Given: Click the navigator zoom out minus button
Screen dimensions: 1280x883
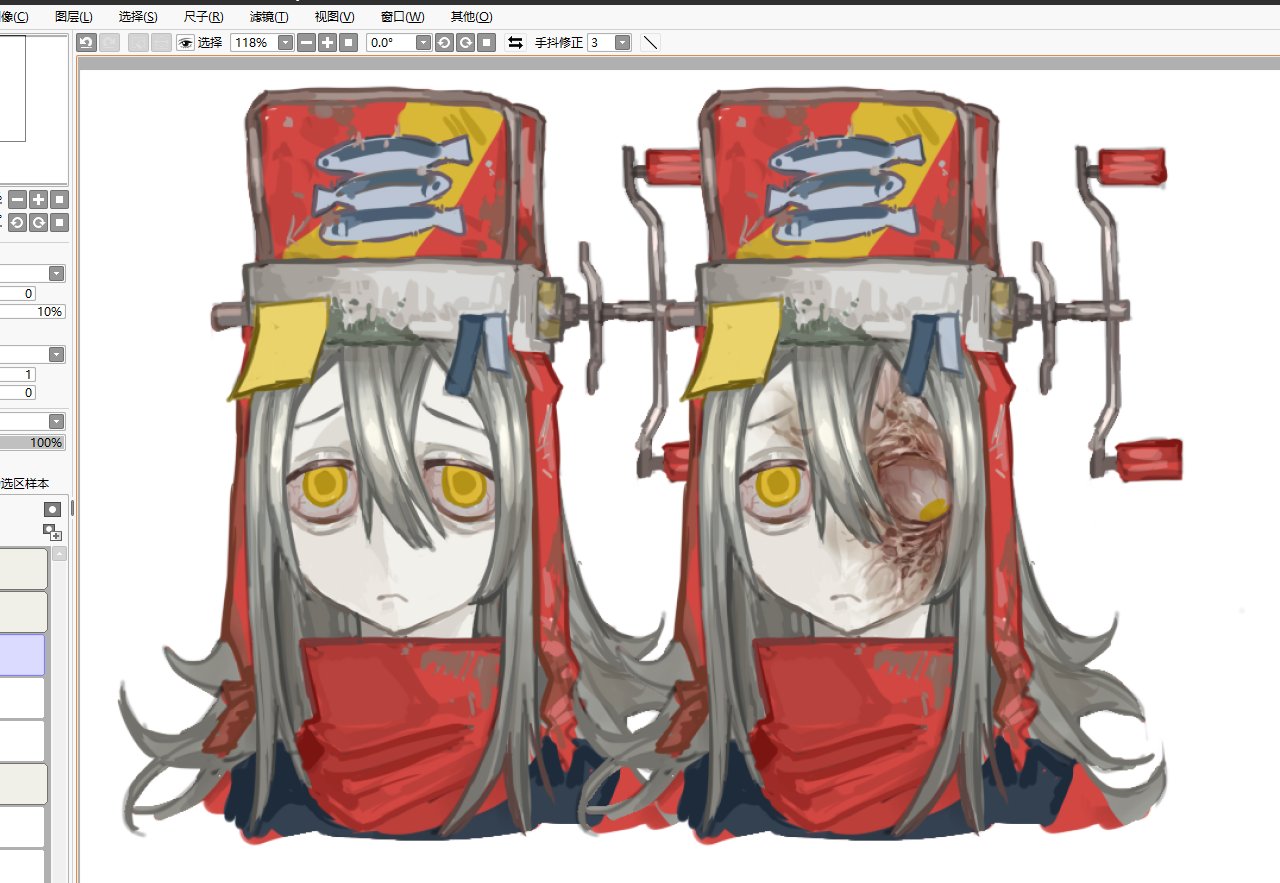Looking at the screenshot, I should (17, 200).
